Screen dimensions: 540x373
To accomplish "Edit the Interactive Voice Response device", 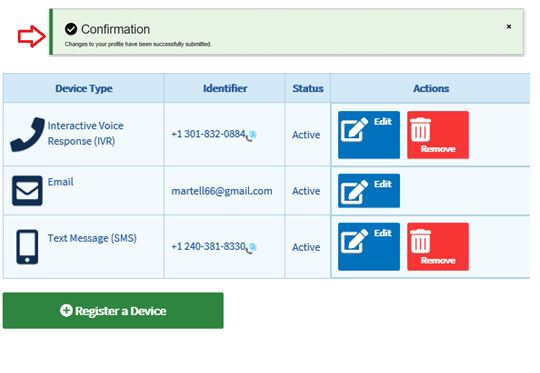I will pos(369,135).
